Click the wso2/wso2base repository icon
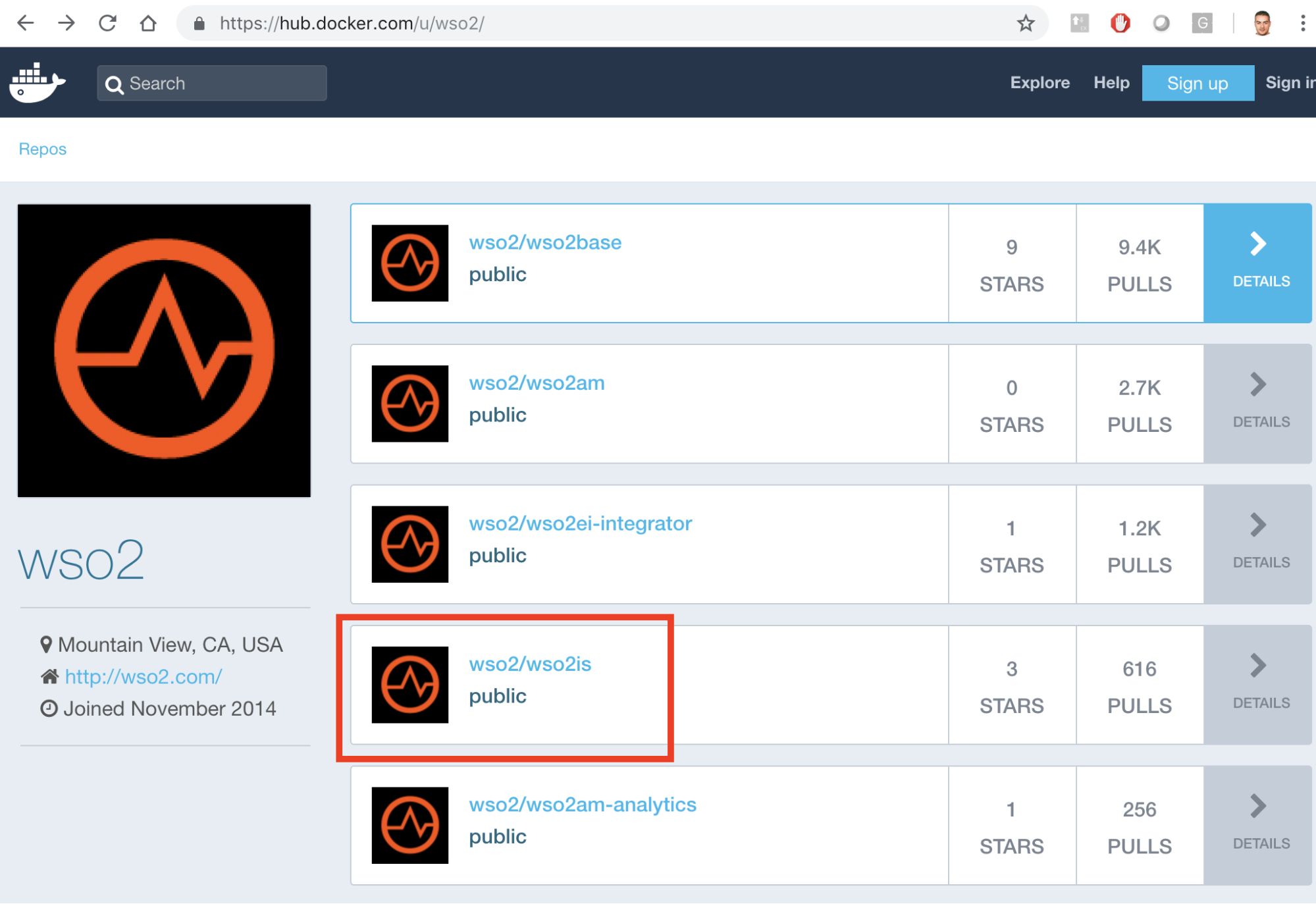 411,262
